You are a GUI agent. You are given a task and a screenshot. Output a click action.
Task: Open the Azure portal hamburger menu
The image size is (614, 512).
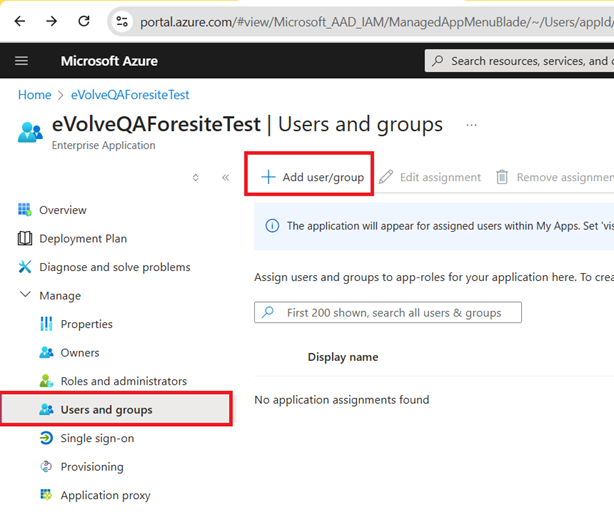click(22, 61)
